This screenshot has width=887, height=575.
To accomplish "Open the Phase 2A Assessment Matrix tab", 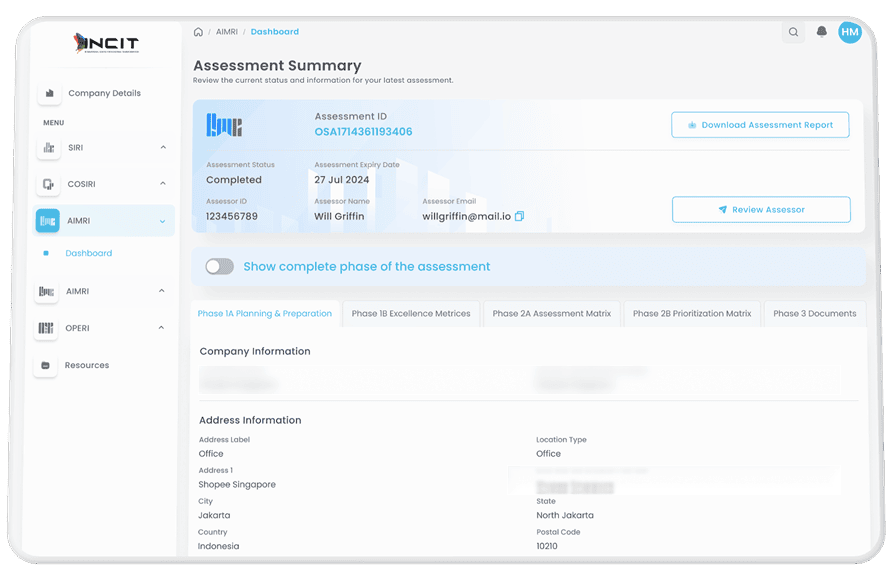I will pyautogui.click(x=551, y=314).
